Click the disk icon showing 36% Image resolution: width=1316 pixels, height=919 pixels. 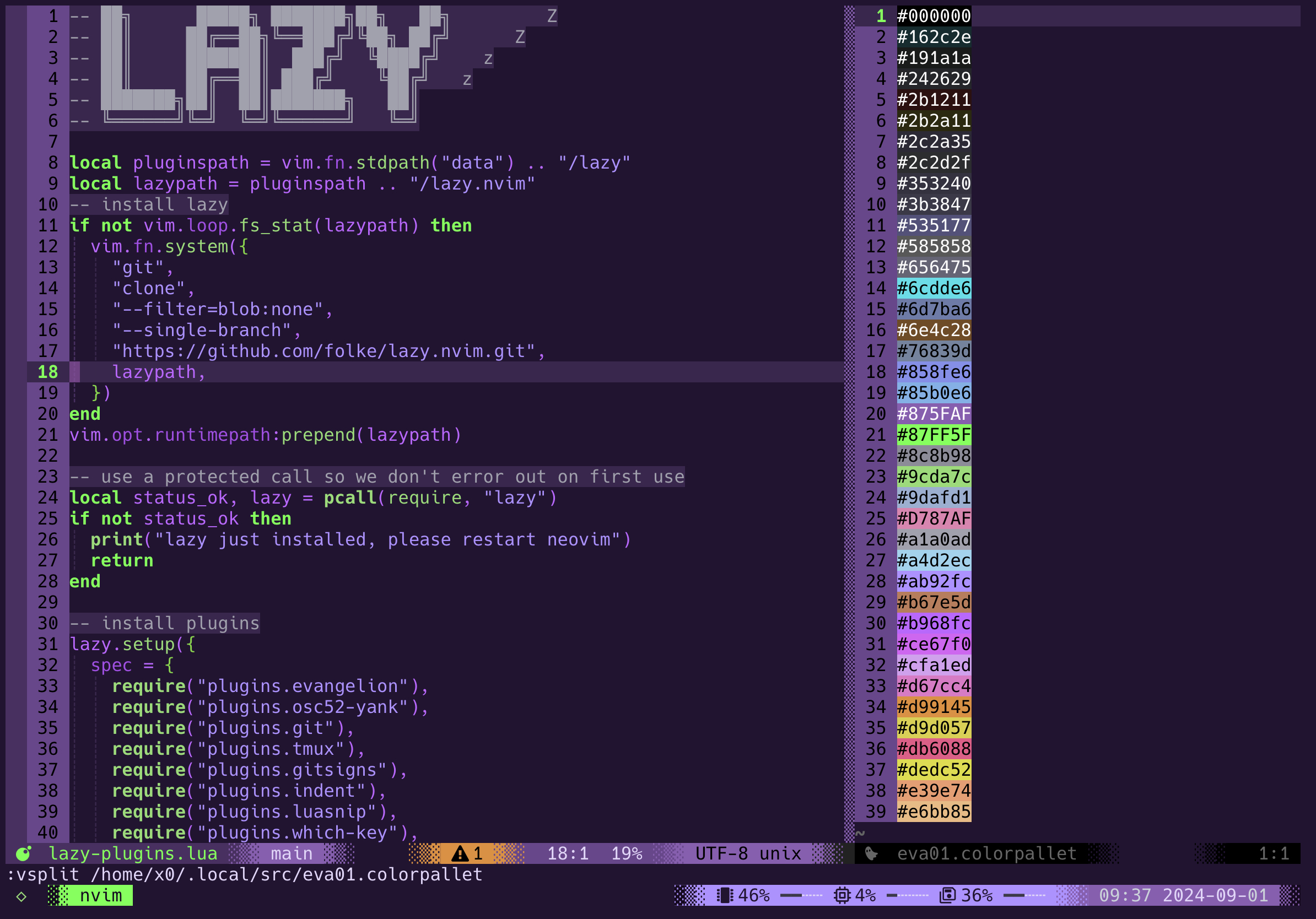(947, 895)
